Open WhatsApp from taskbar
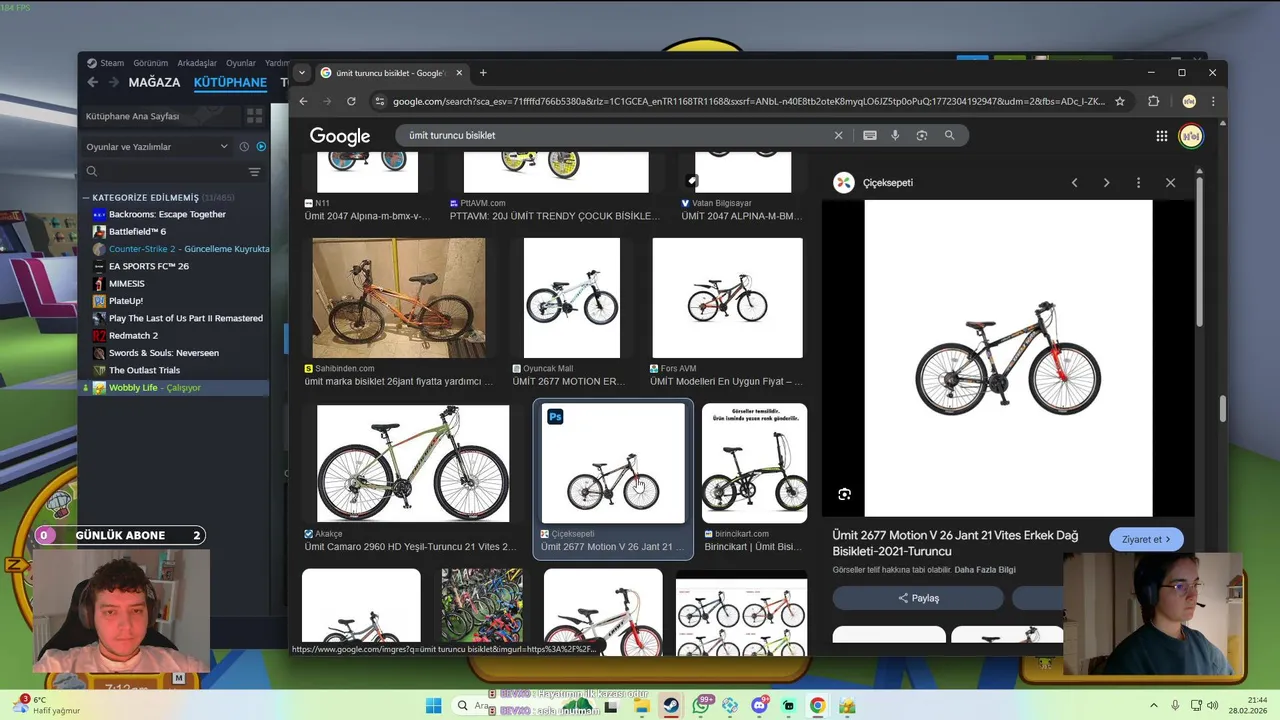This screenshot has height=720, width=1280. click(701, 706)
